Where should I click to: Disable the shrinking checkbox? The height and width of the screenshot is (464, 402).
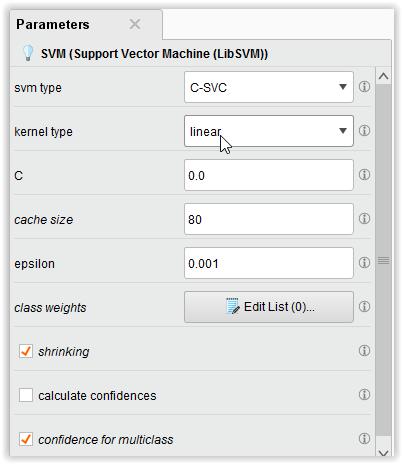(26, 351)
